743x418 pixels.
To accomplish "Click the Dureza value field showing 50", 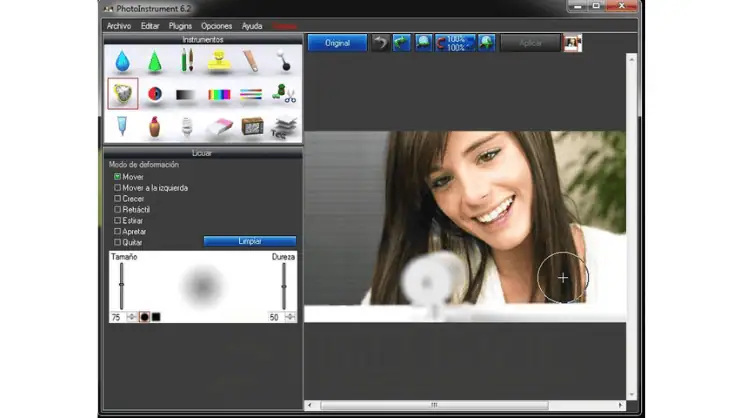I will [276, 317].
